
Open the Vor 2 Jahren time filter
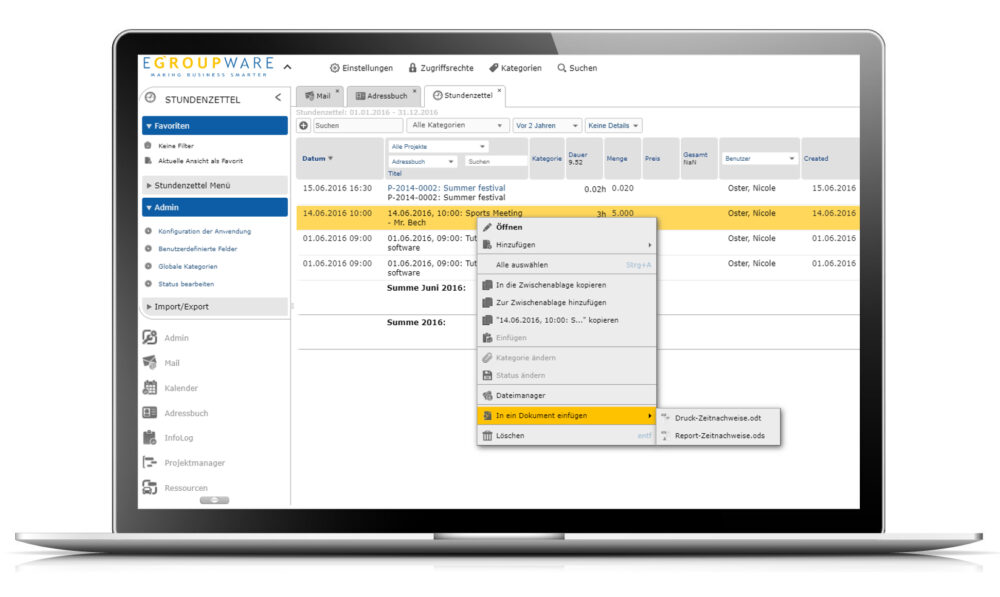pos(546,126)
